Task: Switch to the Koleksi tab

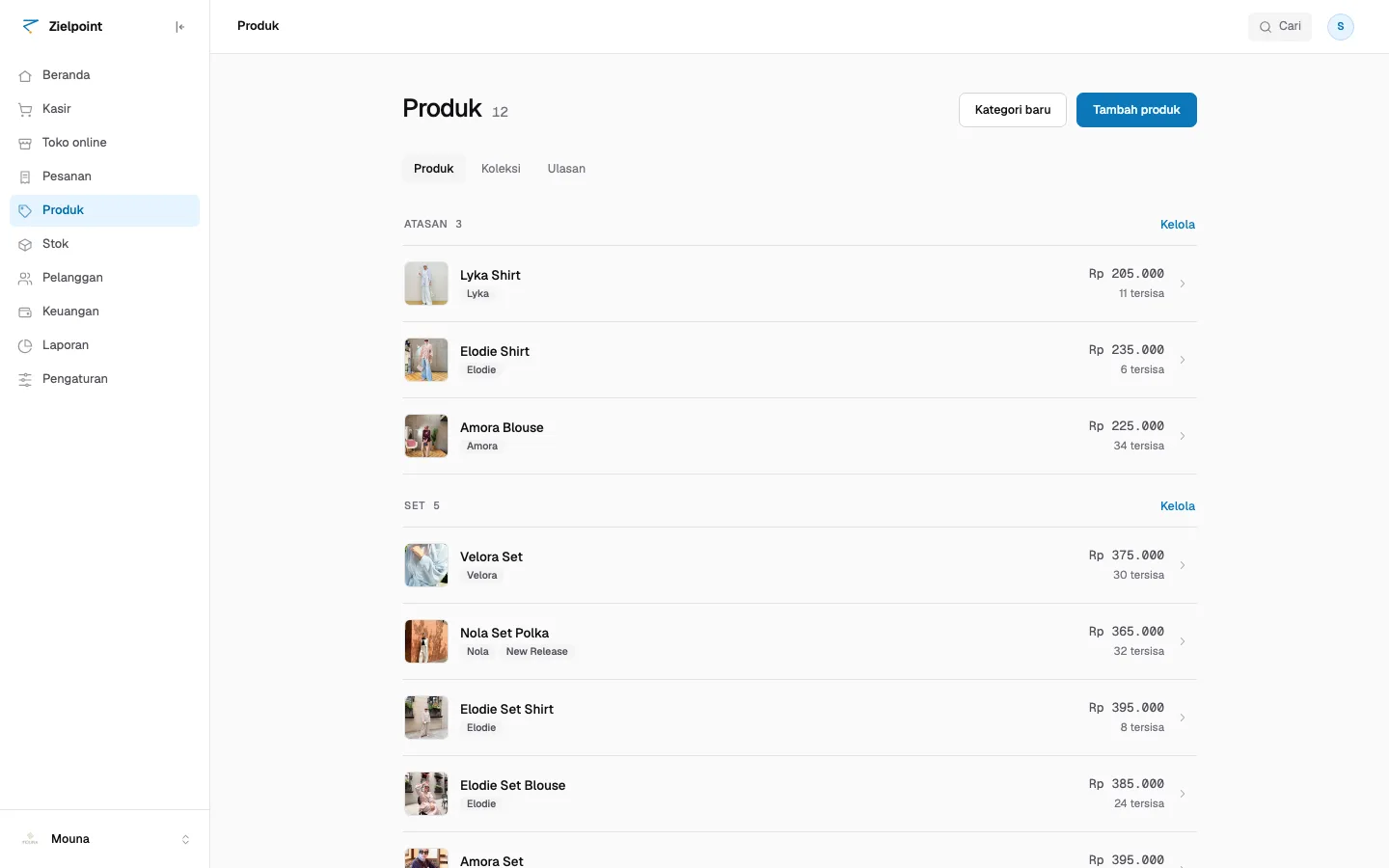Action: 501,169
